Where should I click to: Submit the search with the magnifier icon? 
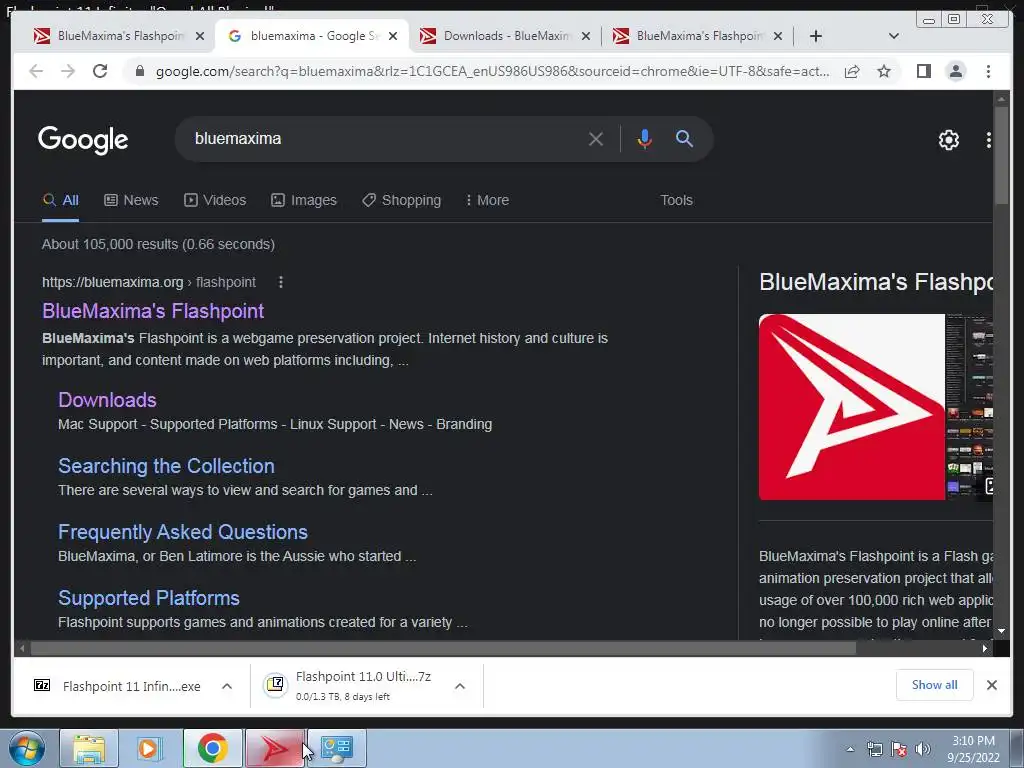point(684,138)
